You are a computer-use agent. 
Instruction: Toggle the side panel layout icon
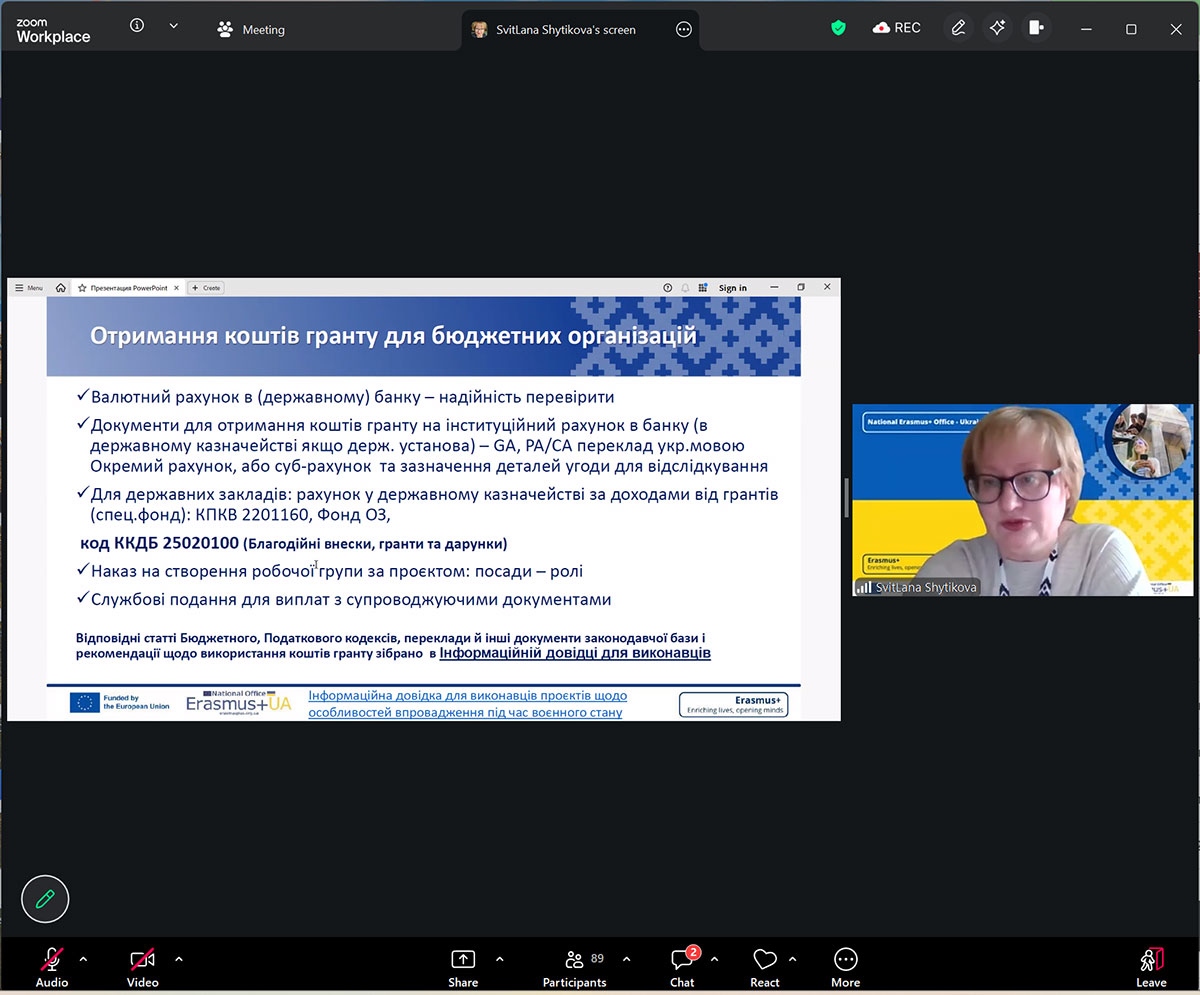tap(1036, 28)
